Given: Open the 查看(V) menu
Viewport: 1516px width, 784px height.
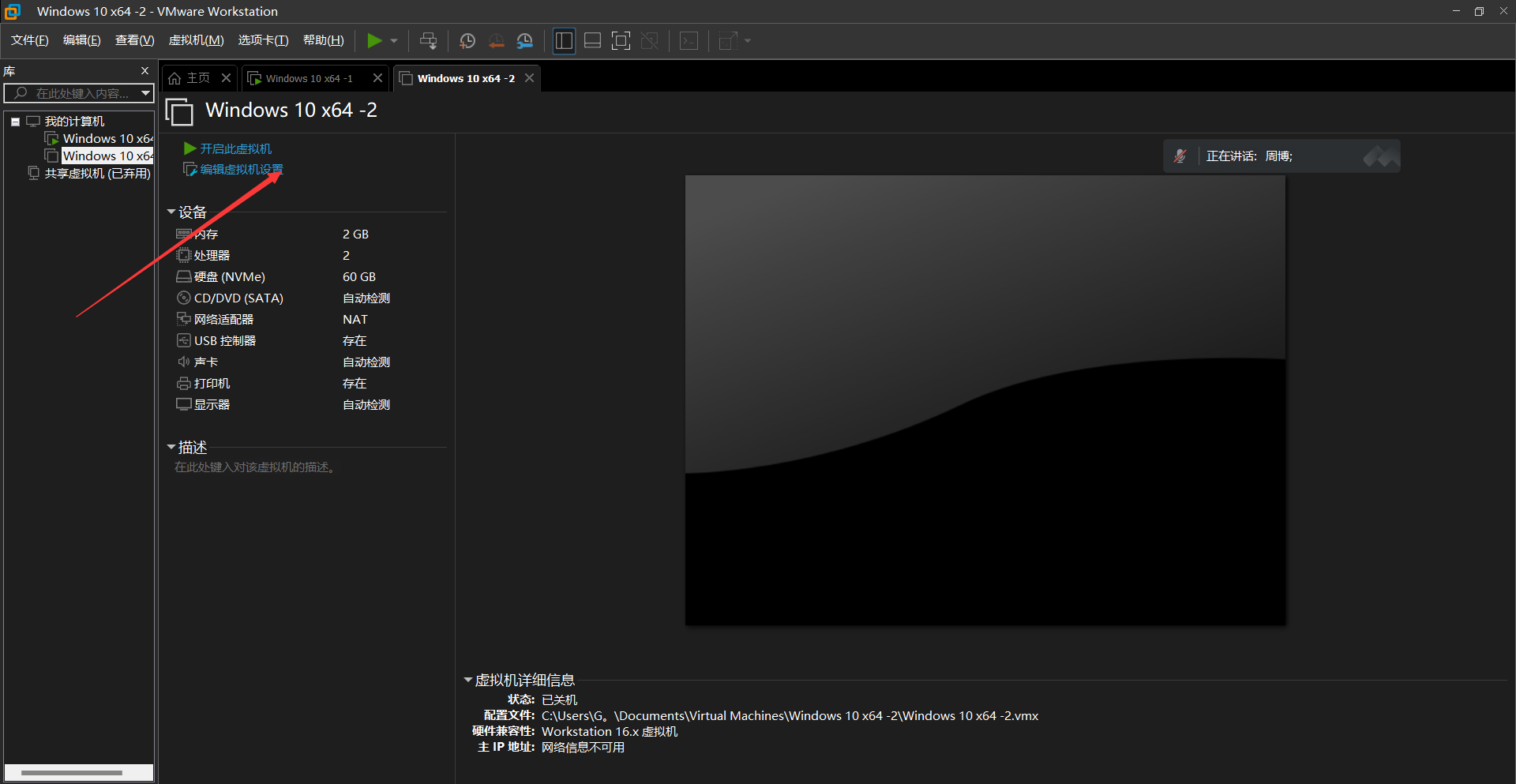Looking at the screenshot, I should coord(135,40).
